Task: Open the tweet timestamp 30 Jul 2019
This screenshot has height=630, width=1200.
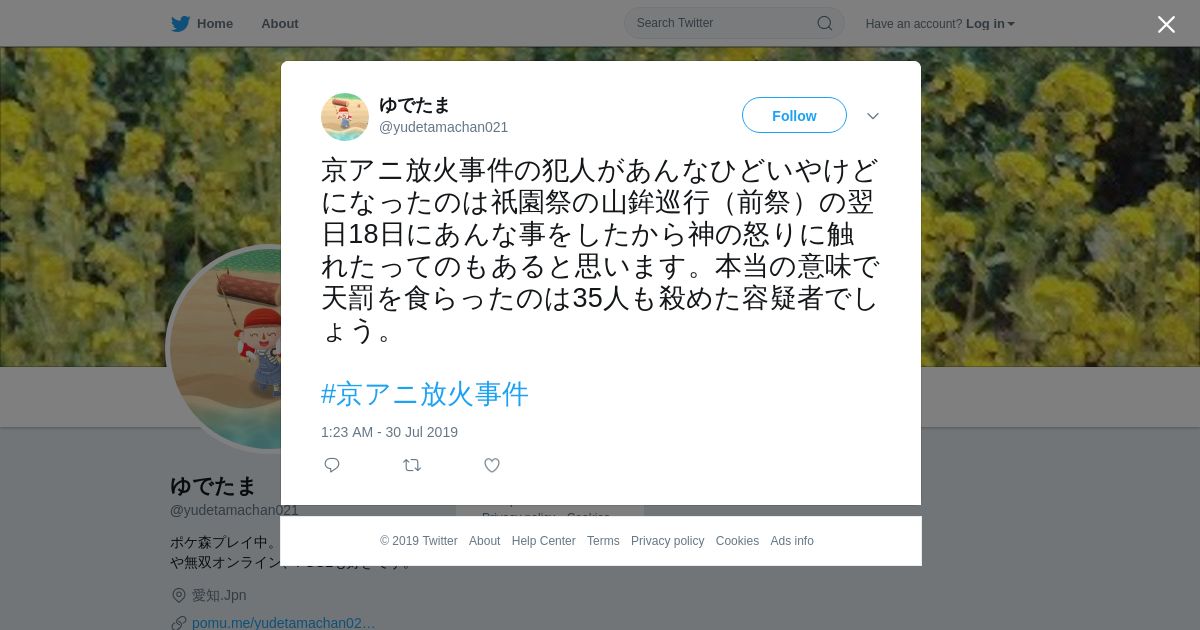Action: coord(389,432)
